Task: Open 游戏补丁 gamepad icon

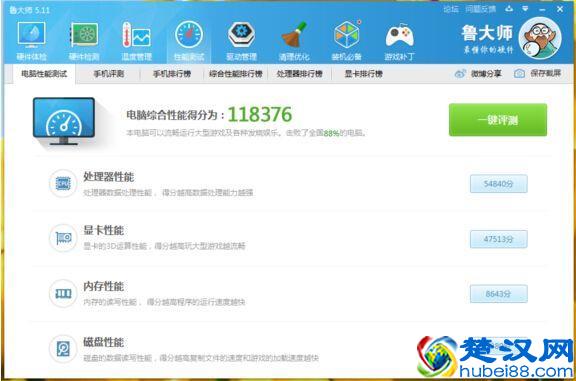Action: pyautogui.click(x=399, y=35)
